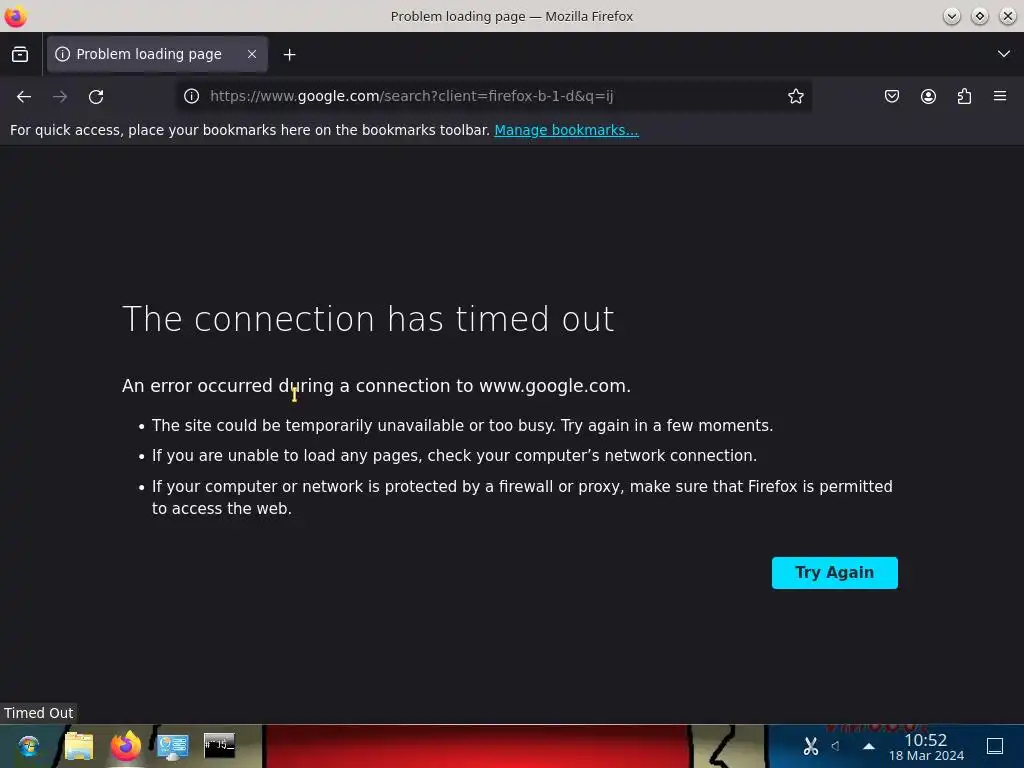Click the Firefox logo in title bar
Image resolution: width=1024 pixels, height=768 pixels.
pyautogui.click(x=15, y=16)
